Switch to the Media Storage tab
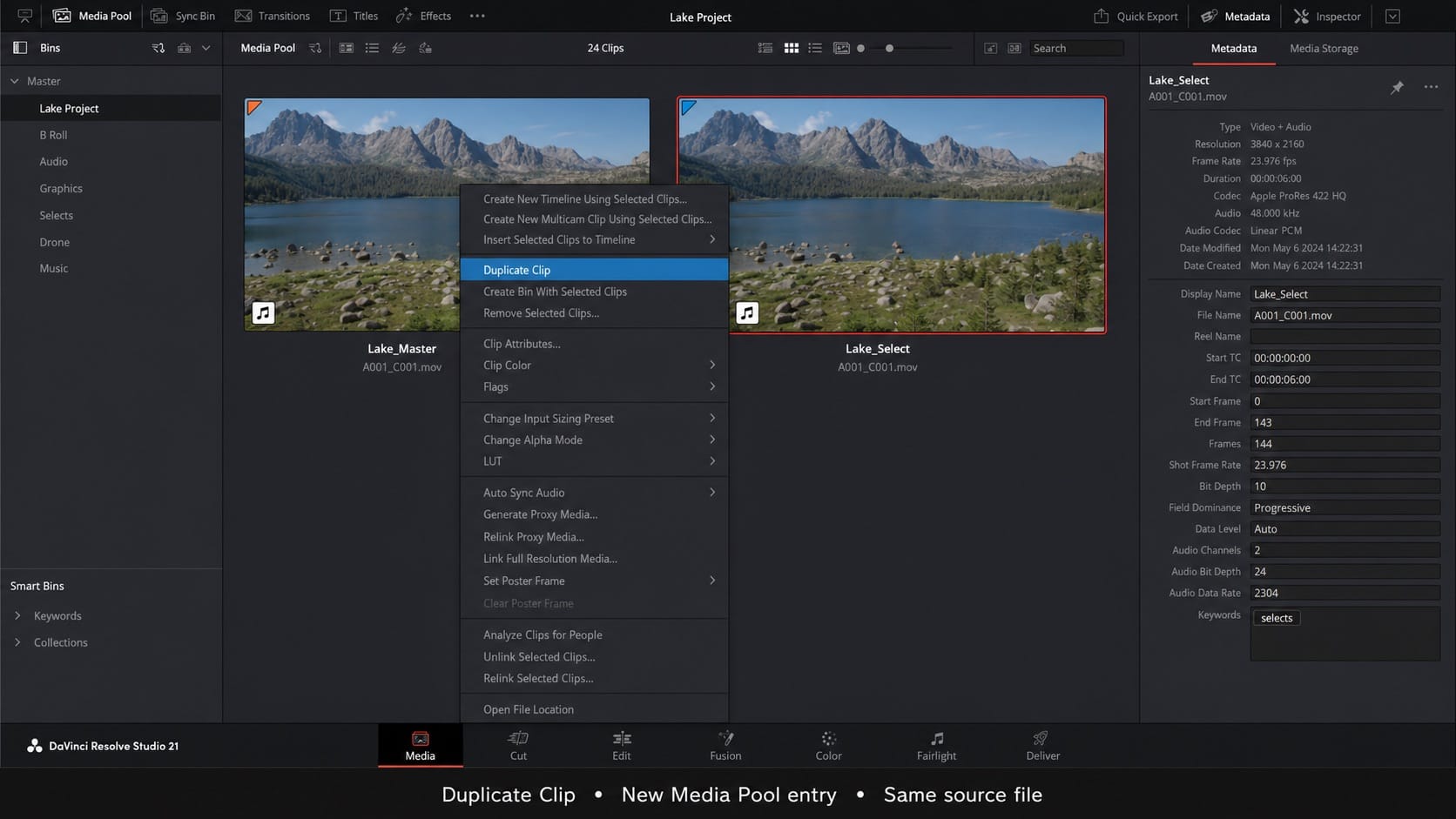This screenshot has width=1456, height=819. [x=1324, y=48]
